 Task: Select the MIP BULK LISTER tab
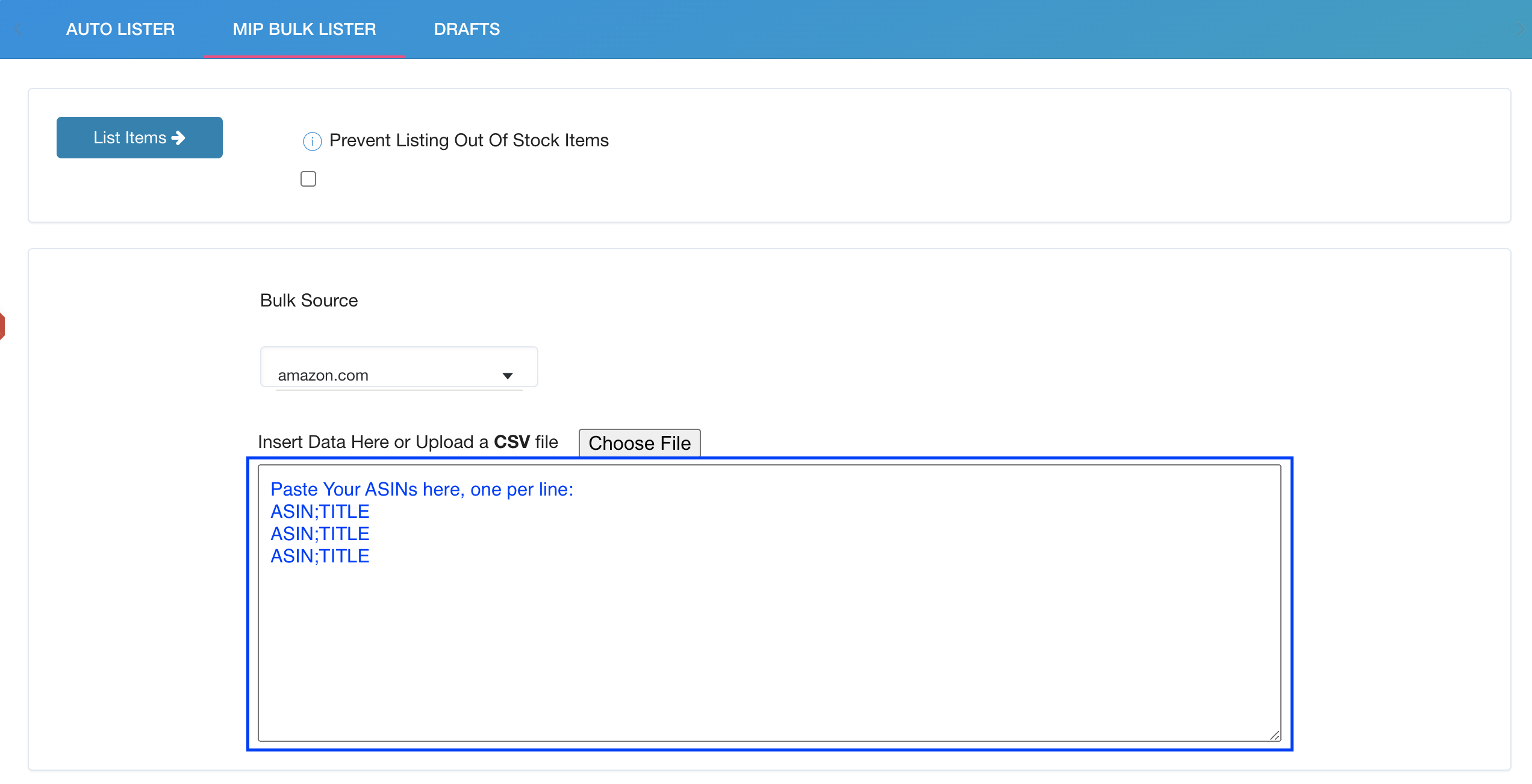[x=304, y=29]
